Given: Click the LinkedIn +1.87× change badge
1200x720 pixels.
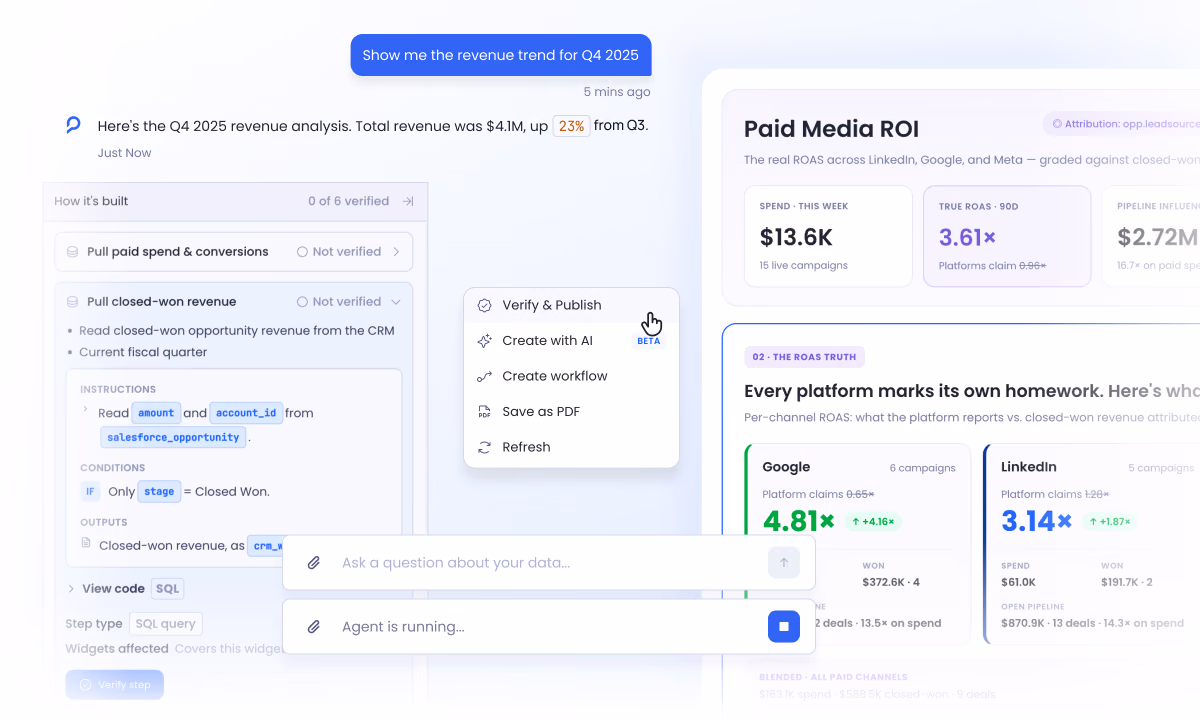Looking at the screenshot, I should point(1108,522).
